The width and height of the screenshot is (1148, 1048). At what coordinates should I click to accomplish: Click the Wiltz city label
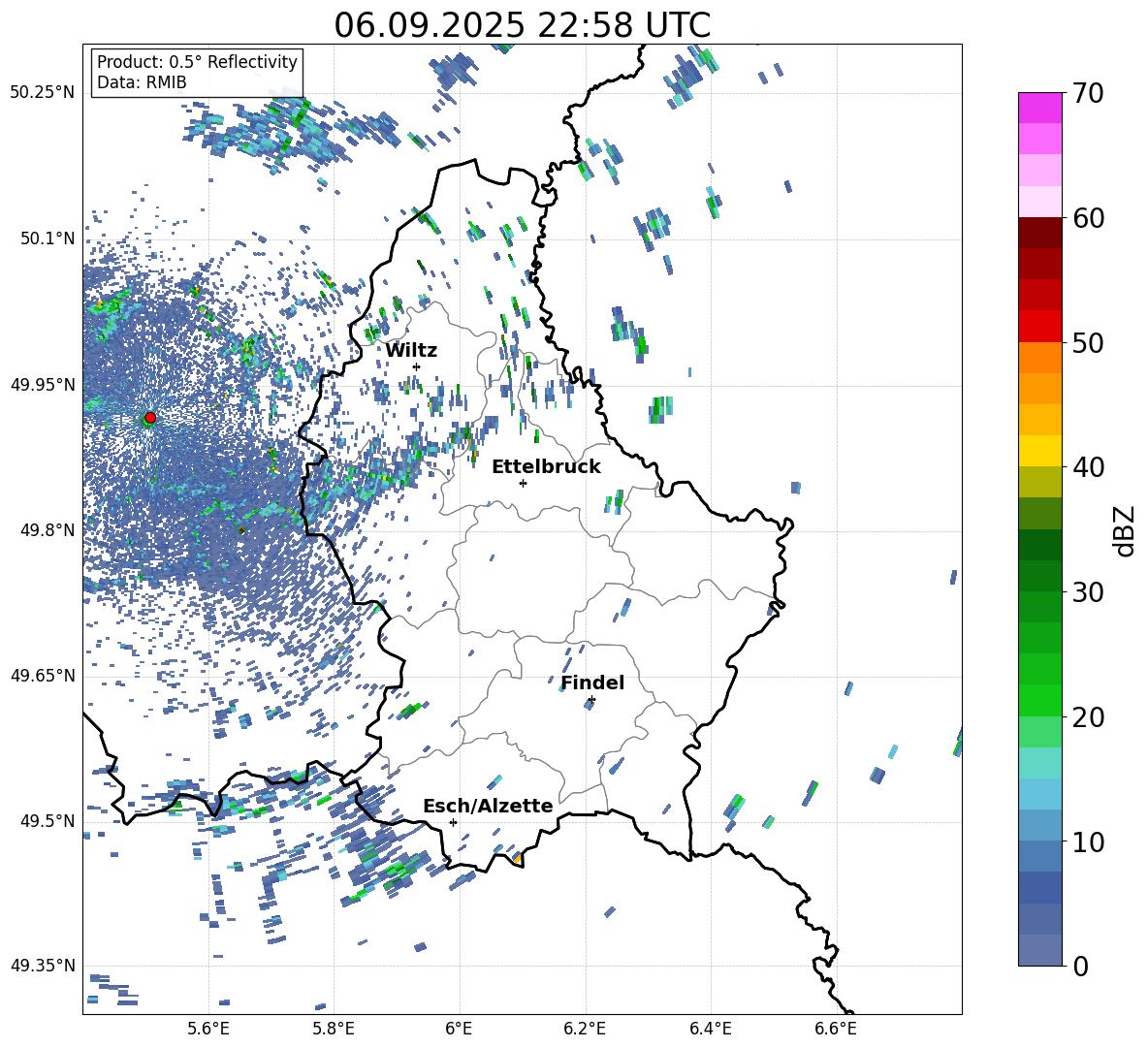411,351
